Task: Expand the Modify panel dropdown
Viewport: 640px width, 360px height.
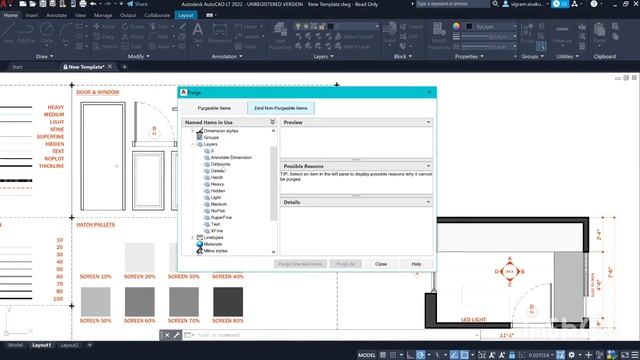Action: [139, 56]
